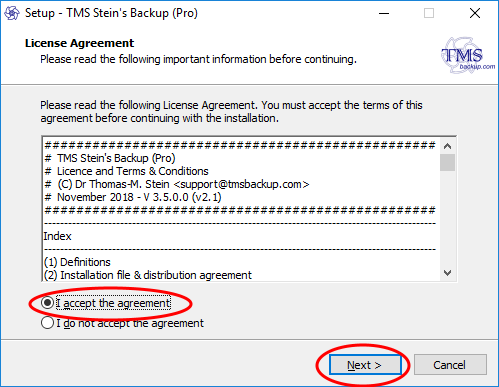The height and width of the screenshot is (387, 499).
Task: Click the license scrollbar up arrow
Action: pos(447,146)
